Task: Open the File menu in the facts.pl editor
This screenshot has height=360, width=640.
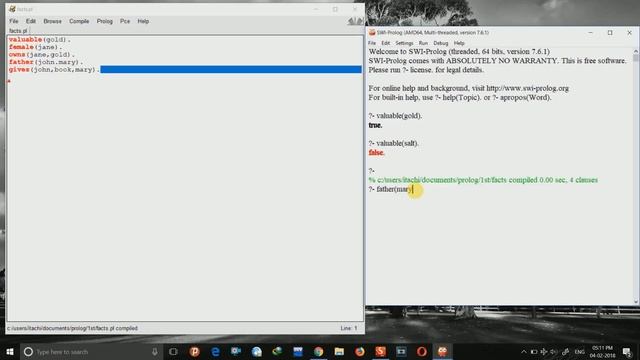Action: pyautogui.click(x=13, y=21)
